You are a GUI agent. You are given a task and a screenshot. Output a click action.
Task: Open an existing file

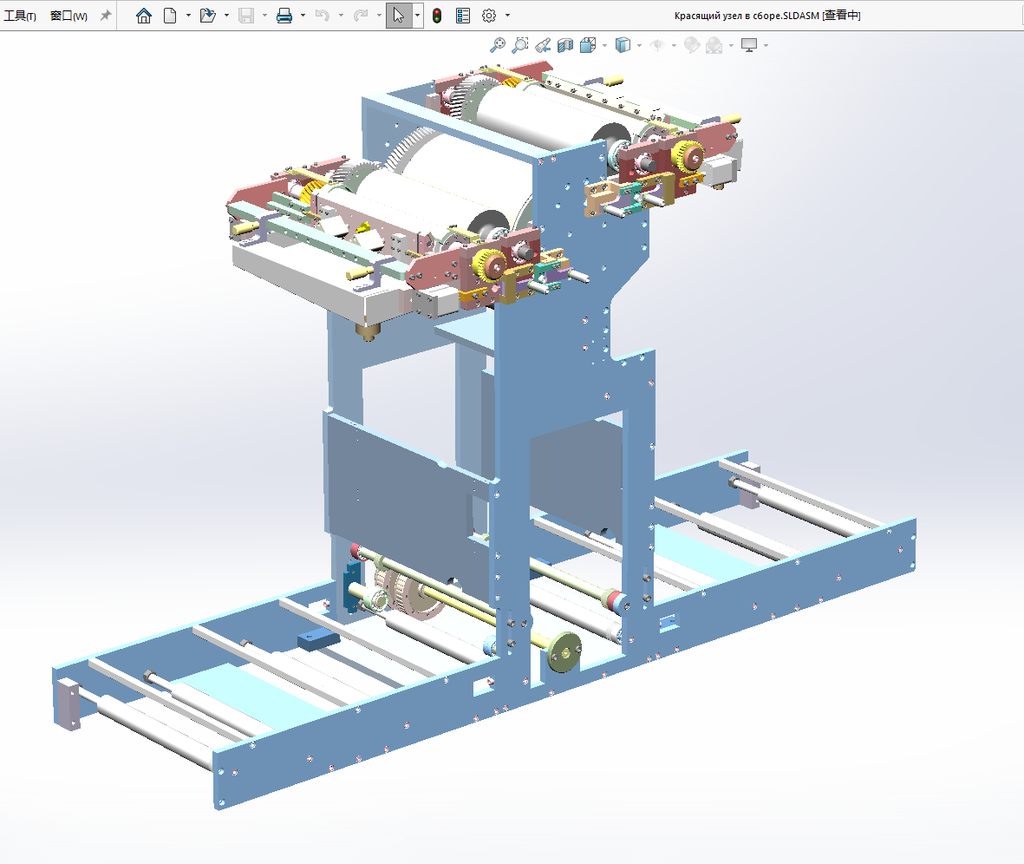208,16
